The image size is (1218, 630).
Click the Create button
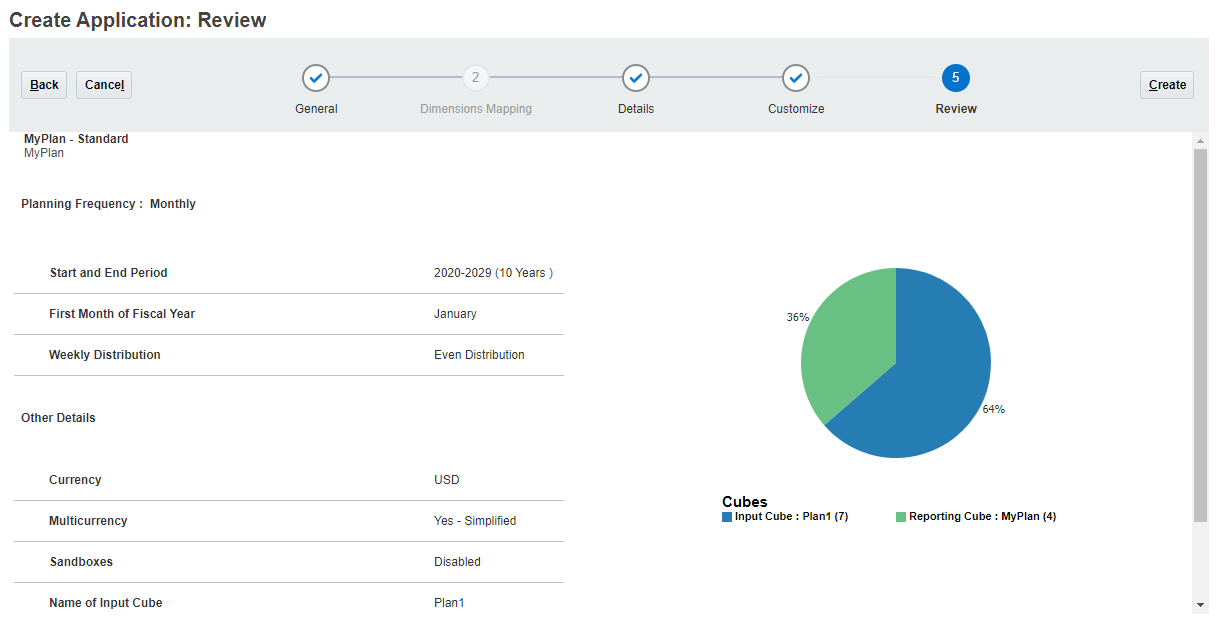(x=1167, y=85)
